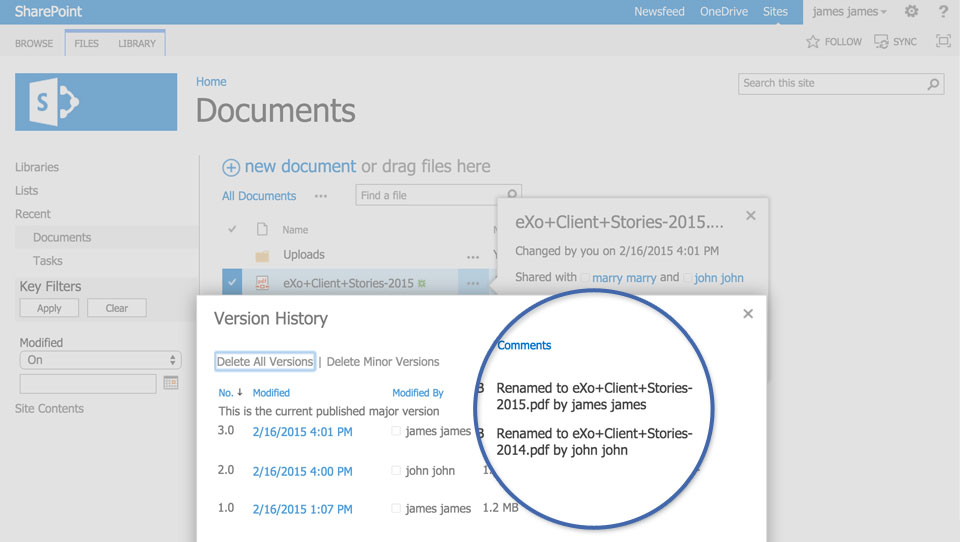Open john john profile link in callout
The height and width of the screenshot is (542, 960).
click(719, 278)
